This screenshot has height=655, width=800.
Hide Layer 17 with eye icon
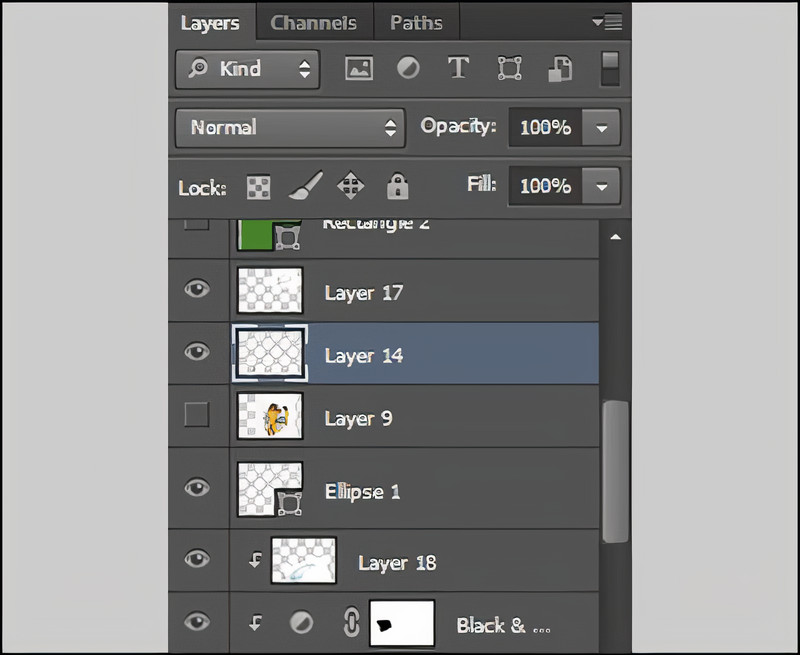[x=197, y=290]
